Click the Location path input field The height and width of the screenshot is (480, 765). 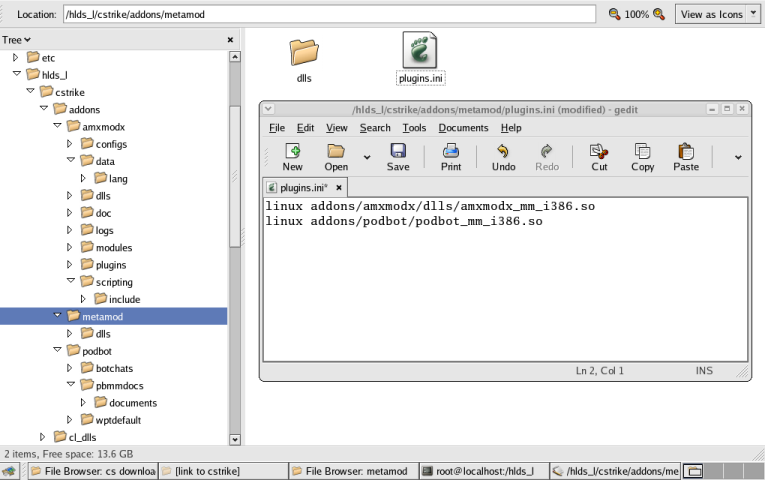(x=329, y=14)
